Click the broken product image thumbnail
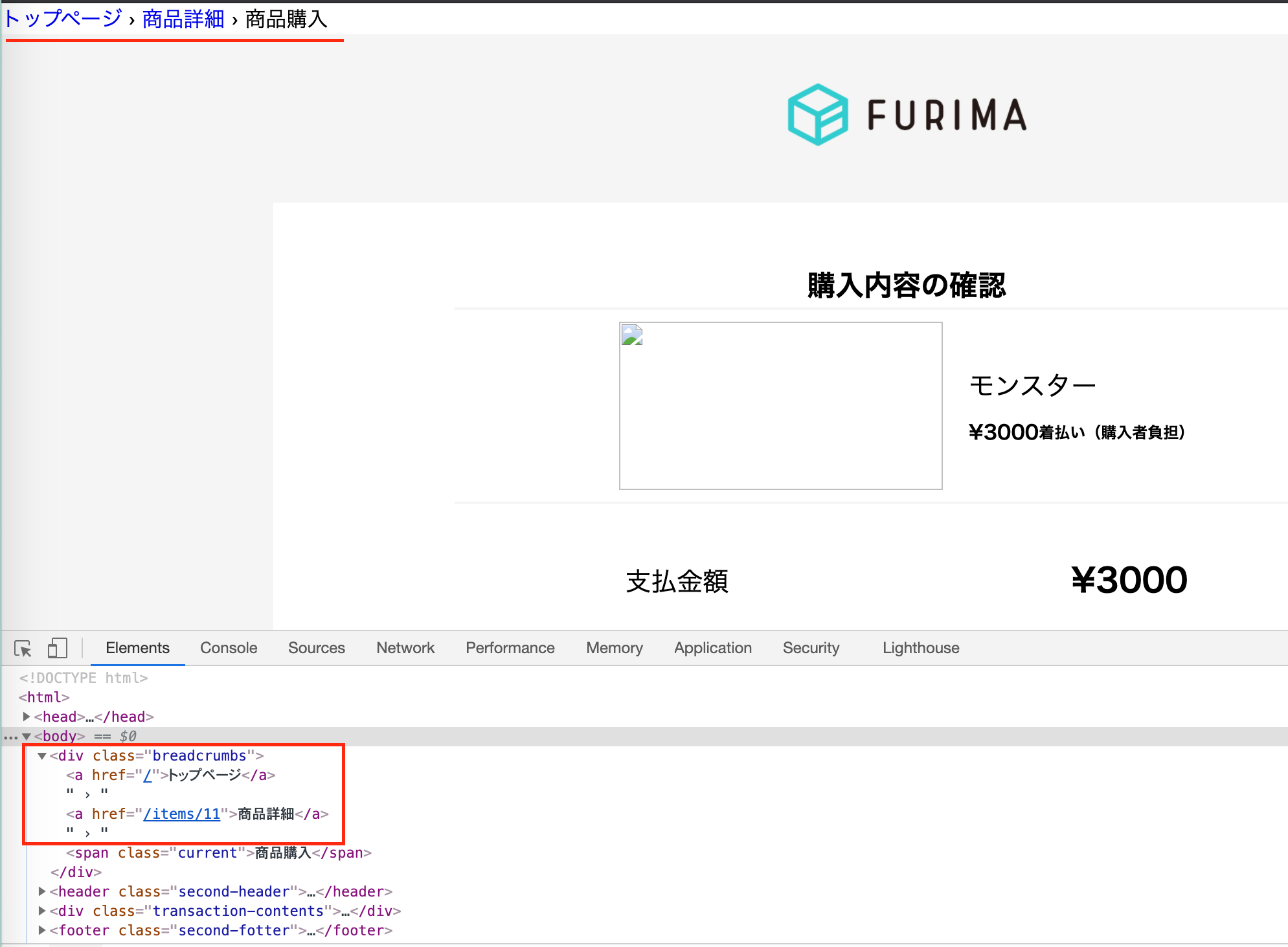This screenshot has width=1288, height=947. click(x=780, y=406)
